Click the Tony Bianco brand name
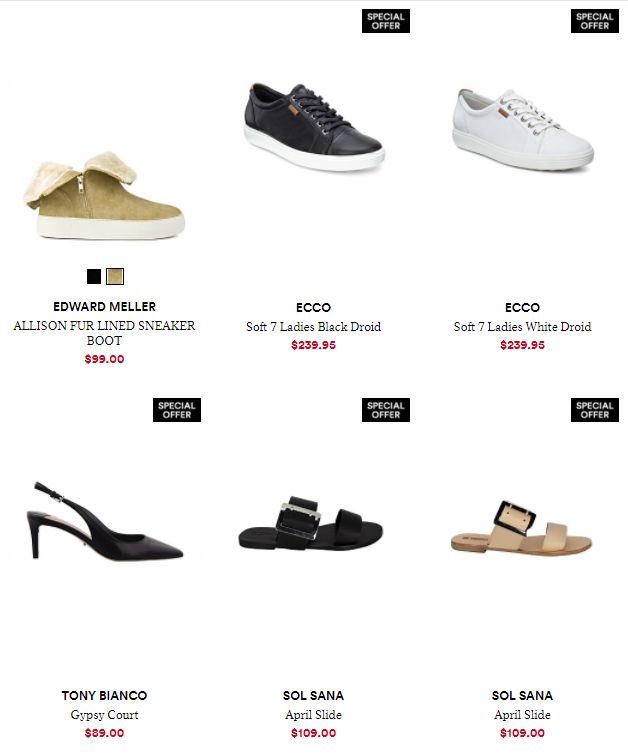This screenshot has height=755, width=628. click(x=105, y=695)
